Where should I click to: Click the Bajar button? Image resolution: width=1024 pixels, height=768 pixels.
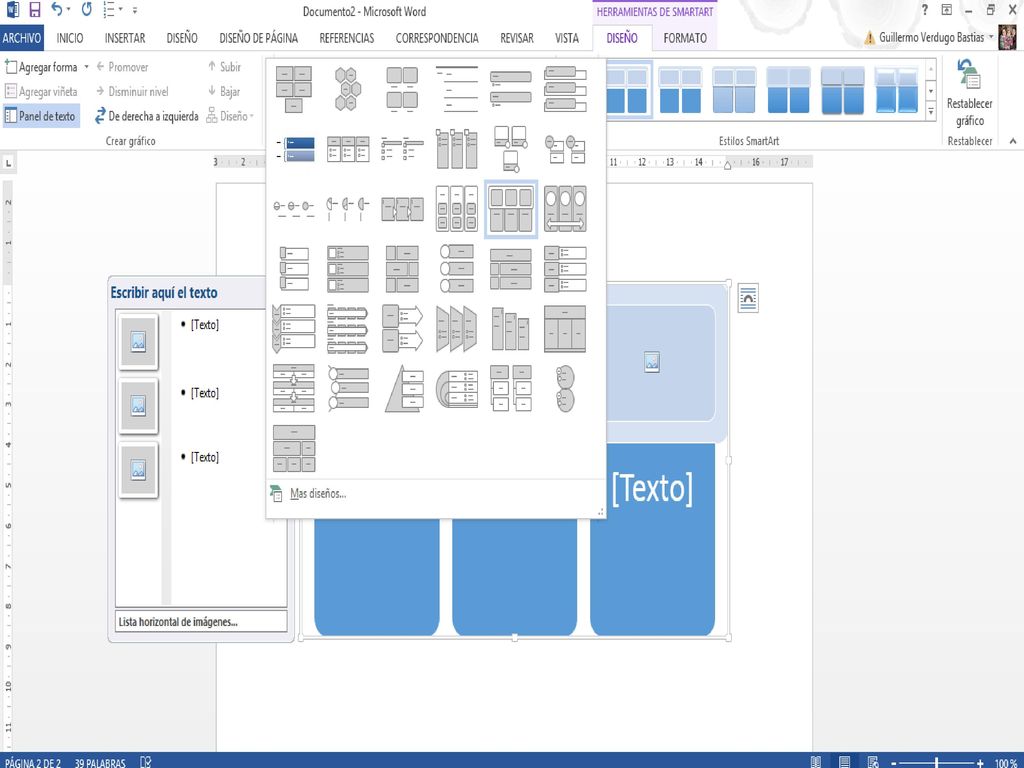tap(224, 91)
